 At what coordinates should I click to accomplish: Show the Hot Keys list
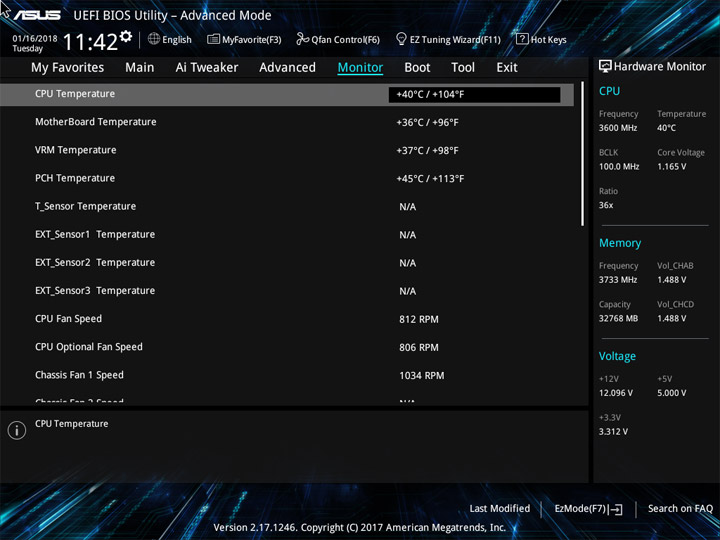pyautogui.click(x=548, y=39)
